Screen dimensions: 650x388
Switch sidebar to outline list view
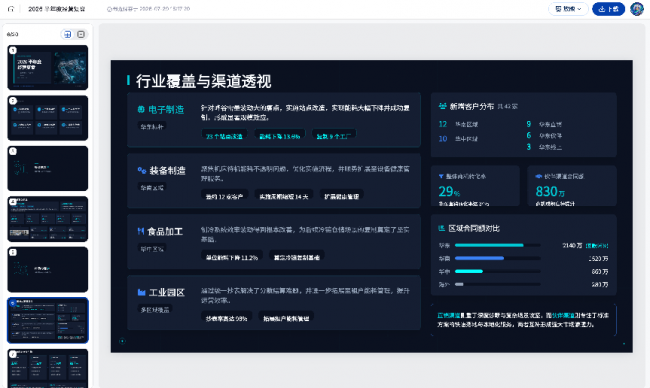pyautogui.click(x=81, y=34)
